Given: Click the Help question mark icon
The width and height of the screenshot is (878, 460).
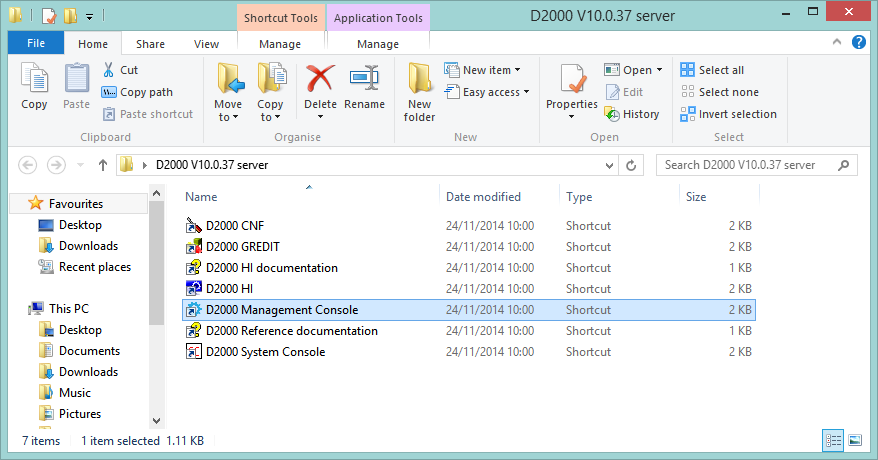Looking at the screenshot, I should click(x=858, y=42).
